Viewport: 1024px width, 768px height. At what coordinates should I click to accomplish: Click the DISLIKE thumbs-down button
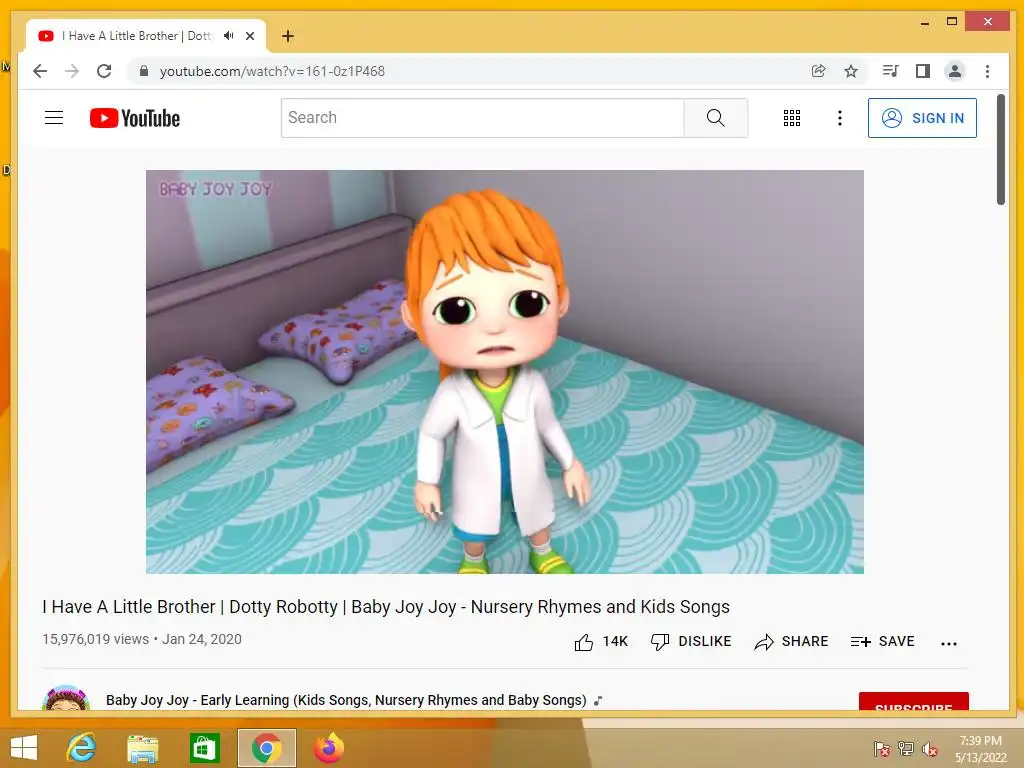(691, 642)
